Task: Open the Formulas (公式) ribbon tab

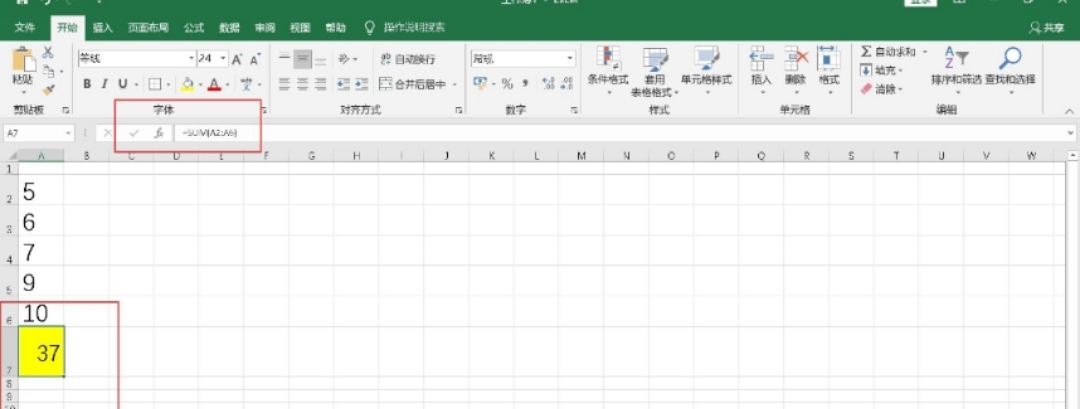Action: point(194,27)
